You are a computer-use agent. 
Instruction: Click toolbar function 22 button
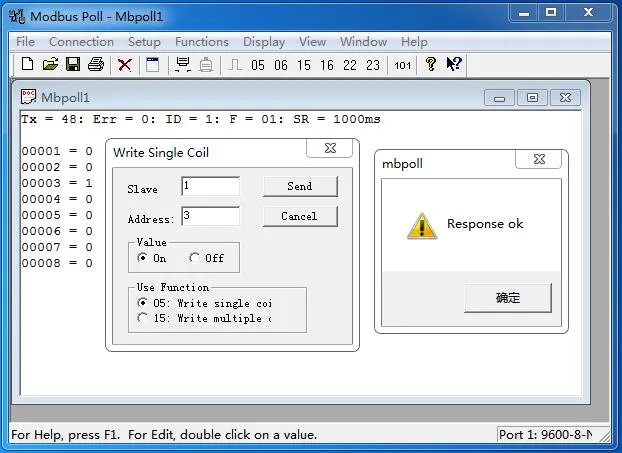350,65
